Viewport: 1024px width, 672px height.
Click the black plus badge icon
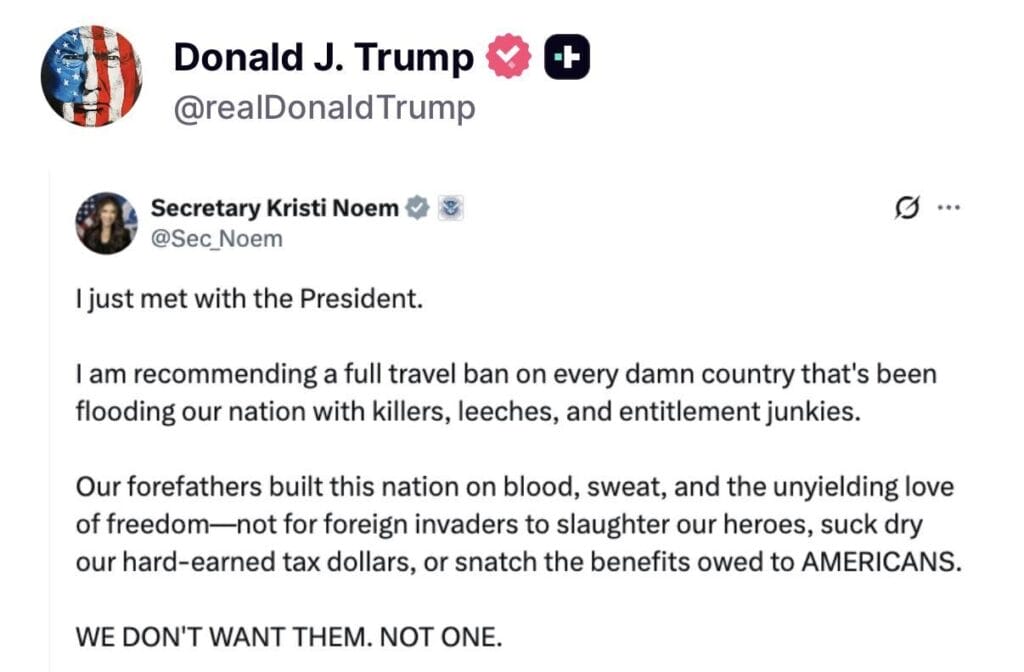pos(567,59)
